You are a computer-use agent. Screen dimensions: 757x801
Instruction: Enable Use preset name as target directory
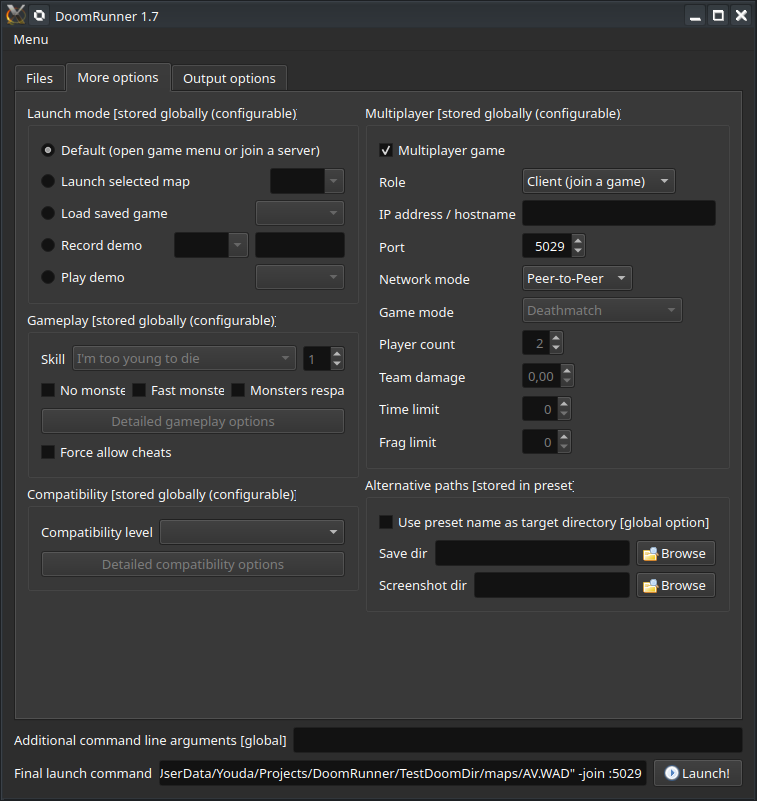coord(385,522)
